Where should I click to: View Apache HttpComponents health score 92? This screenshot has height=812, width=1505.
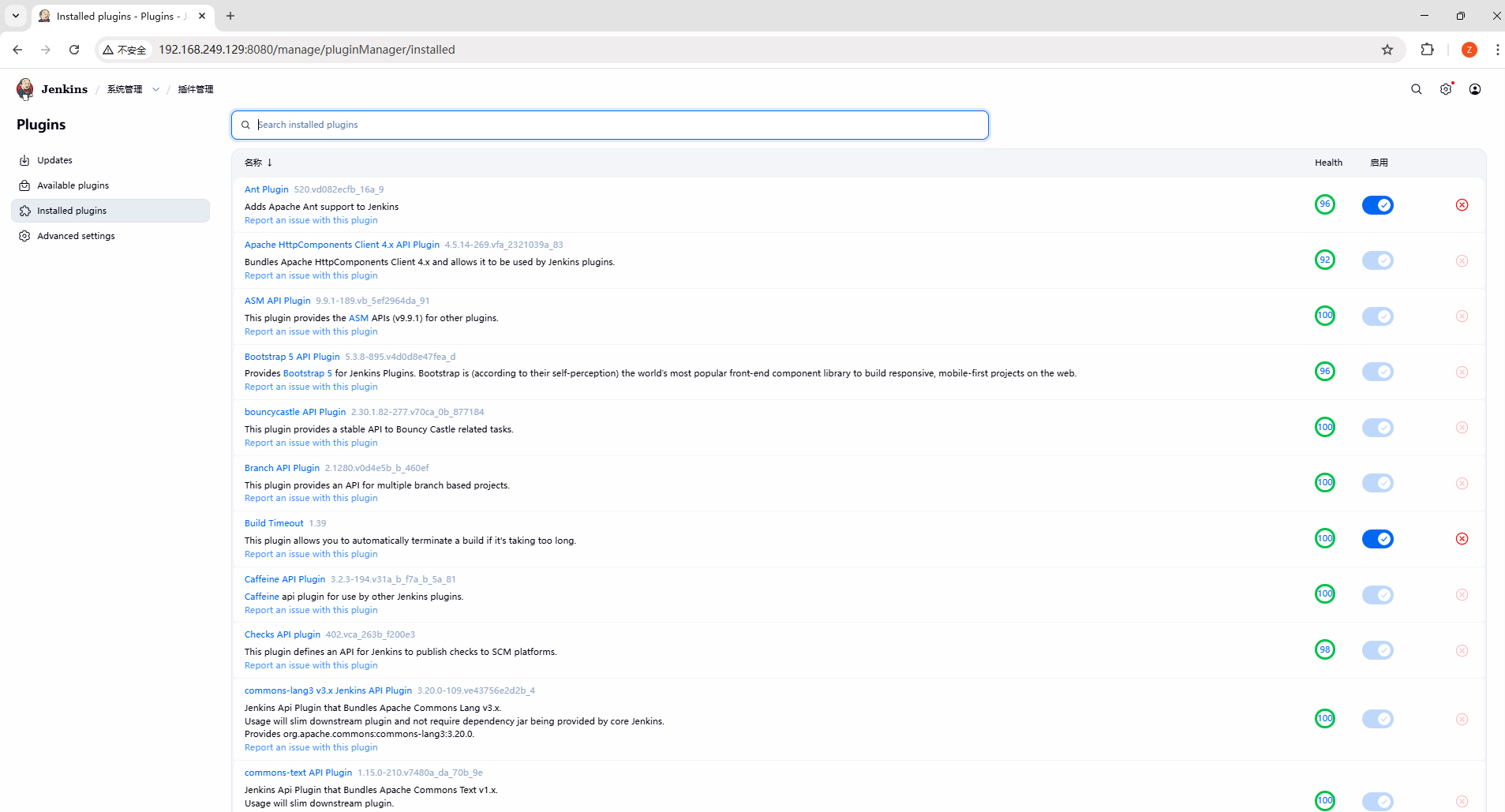click(x=1325, y=260)
